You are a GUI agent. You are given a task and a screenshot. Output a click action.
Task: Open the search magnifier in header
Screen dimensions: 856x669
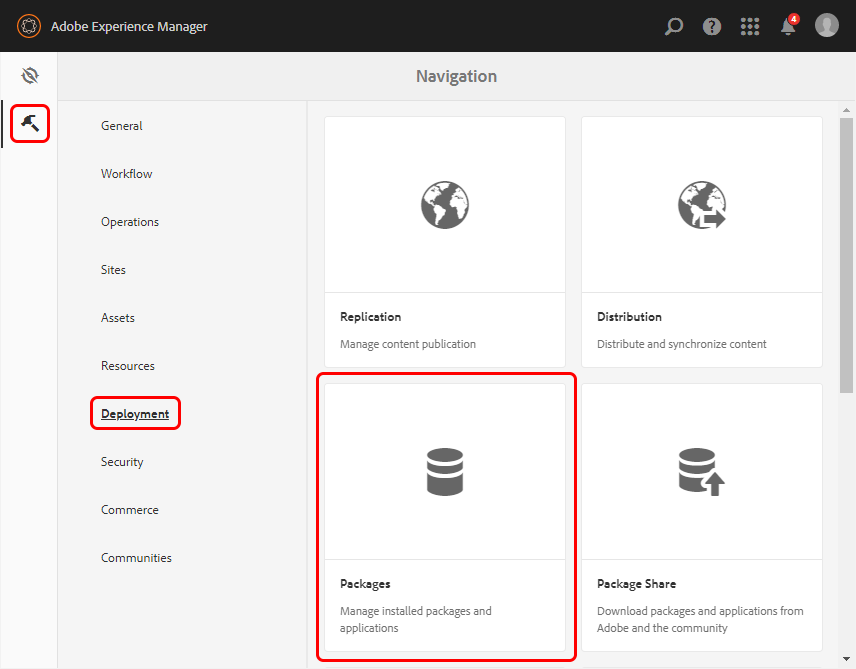pyautogui.click(x=674, y=26)
